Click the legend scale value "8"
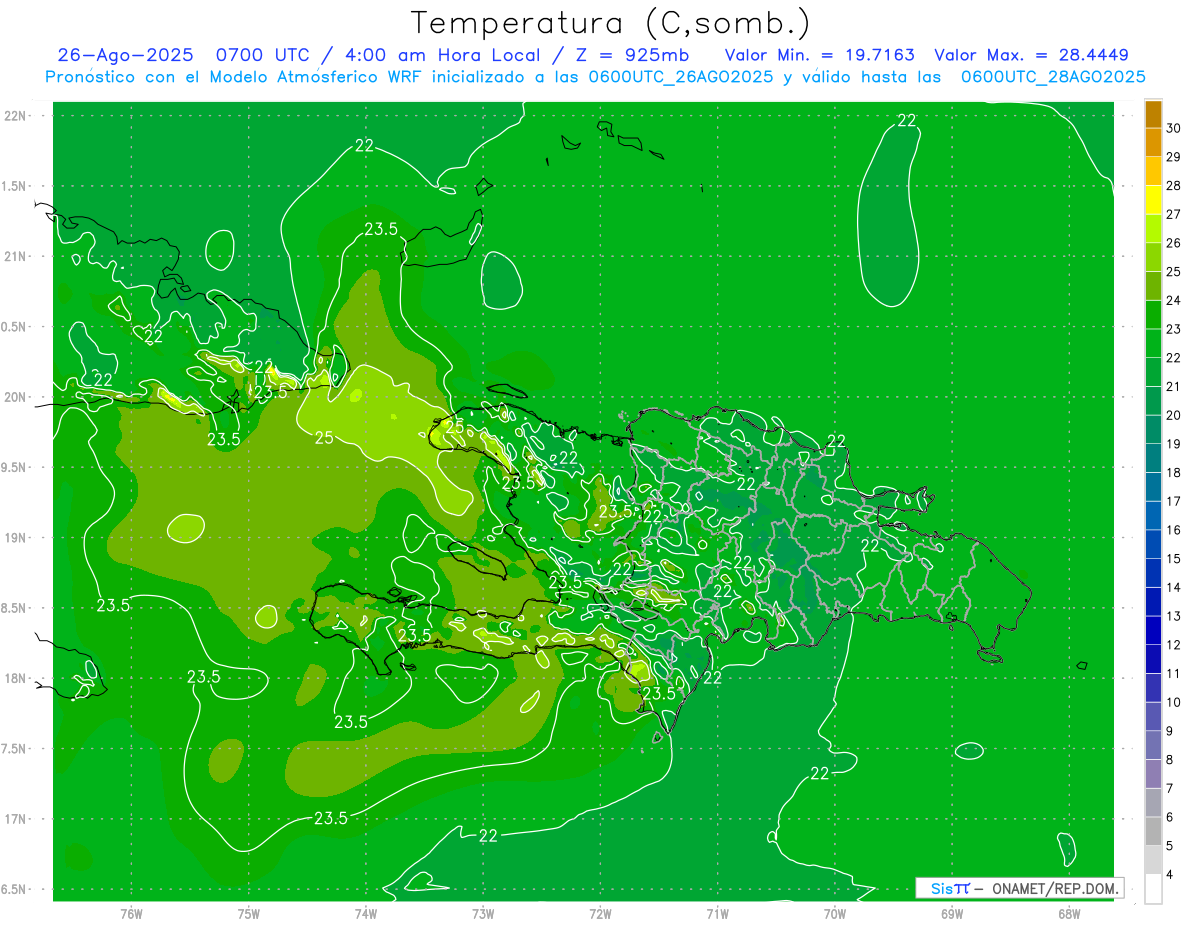The width and height of the screenshot is (1200, 927). (x=1170, y=760)
